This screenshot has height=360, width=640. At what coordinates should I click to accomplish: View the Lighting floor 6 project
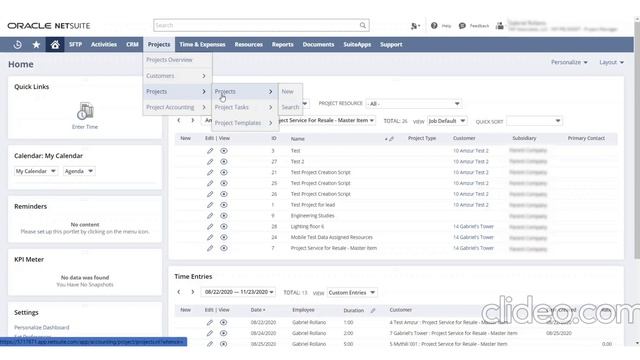(x=224, y=227)
